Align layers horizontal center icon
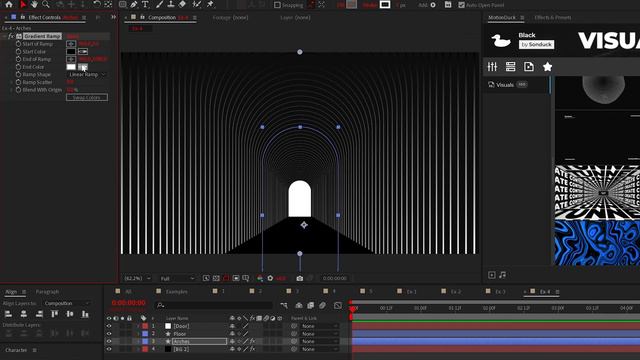This screenshot has height=360, width=640. coord(24,314)
